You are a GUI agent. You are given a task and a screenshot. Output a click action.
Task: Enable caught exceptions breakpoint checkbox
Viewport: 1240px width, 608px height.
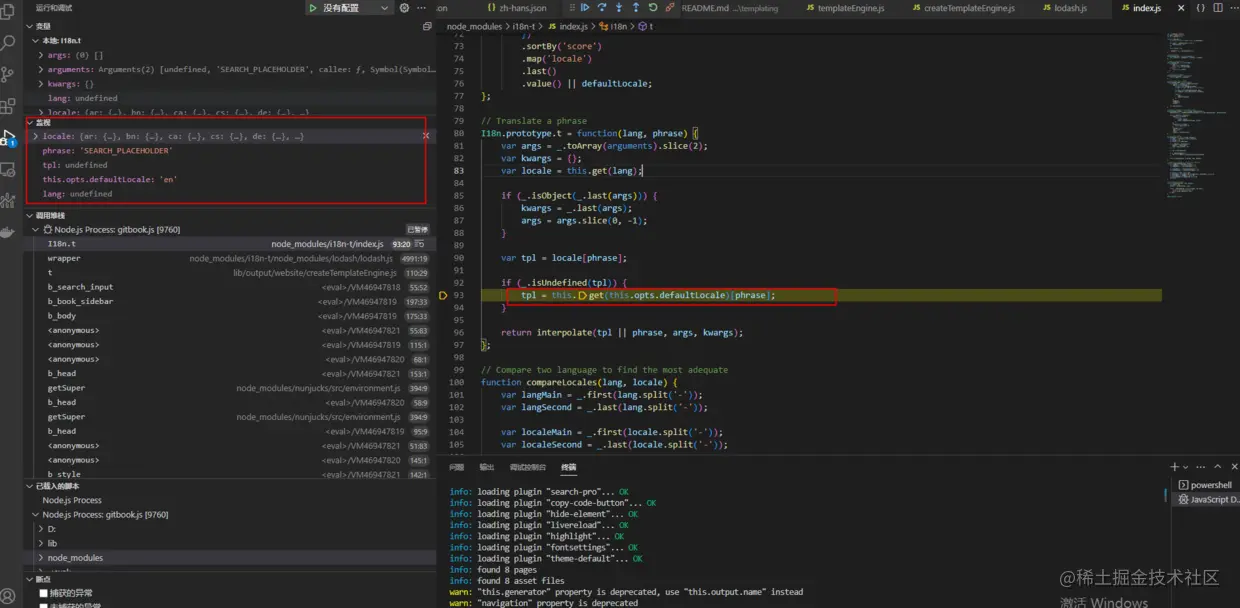point(43,593)
